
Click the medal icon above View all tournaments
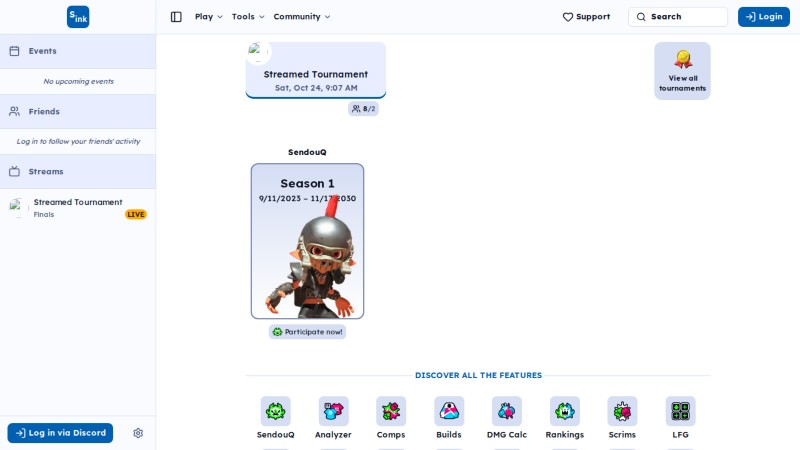[x=683, y=59]
